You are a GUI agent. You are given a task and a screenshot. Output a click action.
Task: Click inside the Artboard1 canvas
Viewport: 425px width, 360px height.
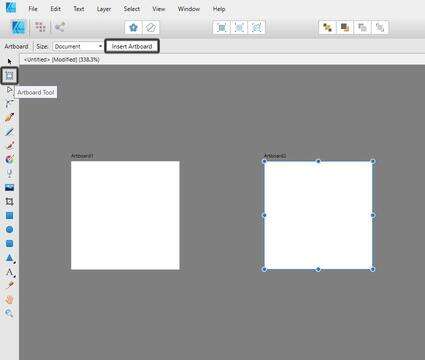click(125, 215)
